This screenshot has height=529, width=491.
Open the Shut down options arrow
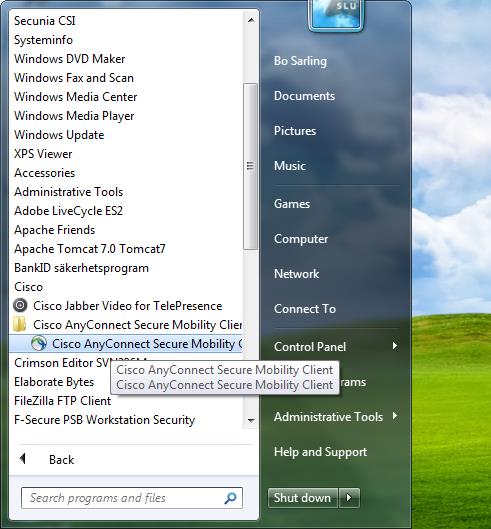tap(349, 498)
